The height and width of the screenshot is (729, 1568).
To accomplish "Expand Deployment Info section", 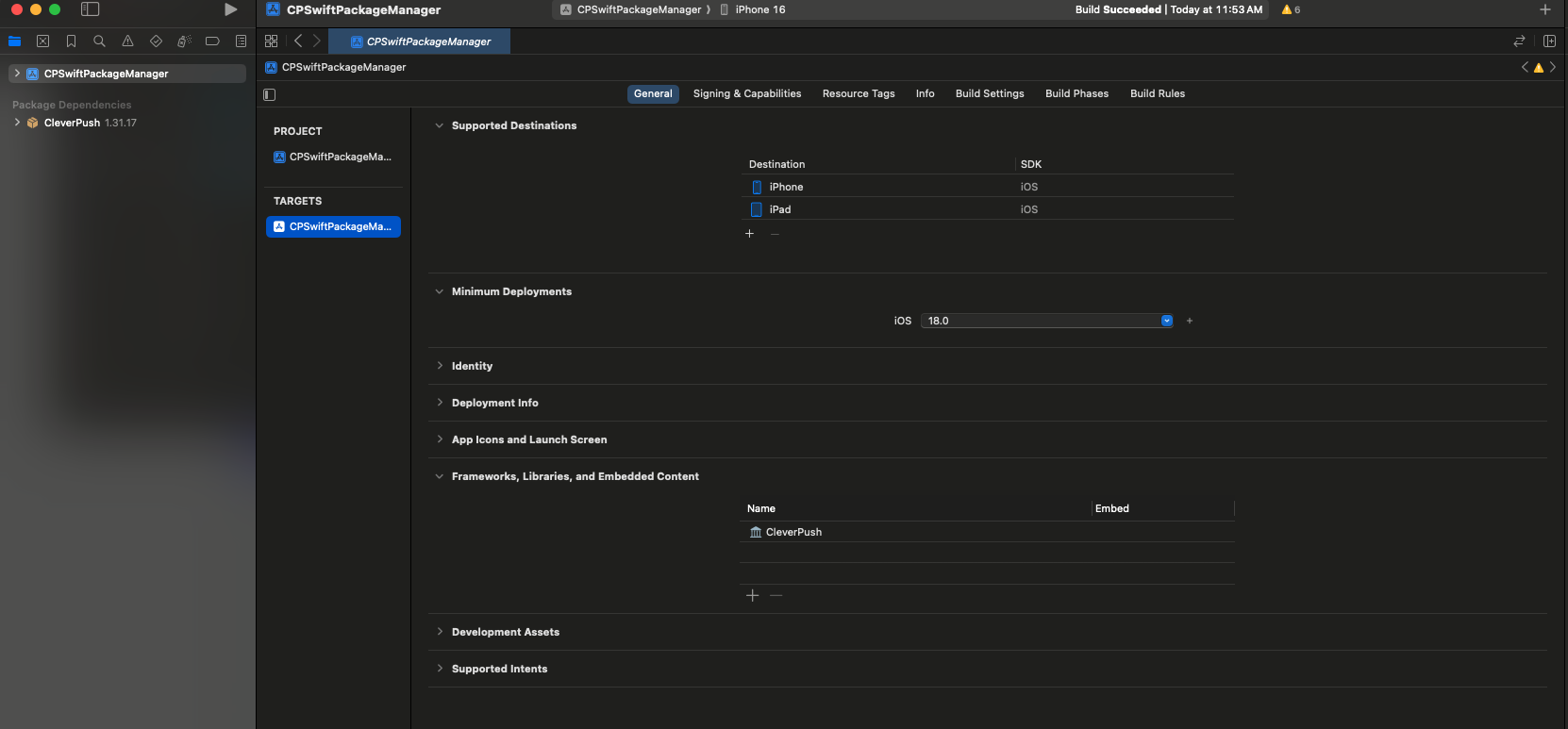I will (439, 403).
